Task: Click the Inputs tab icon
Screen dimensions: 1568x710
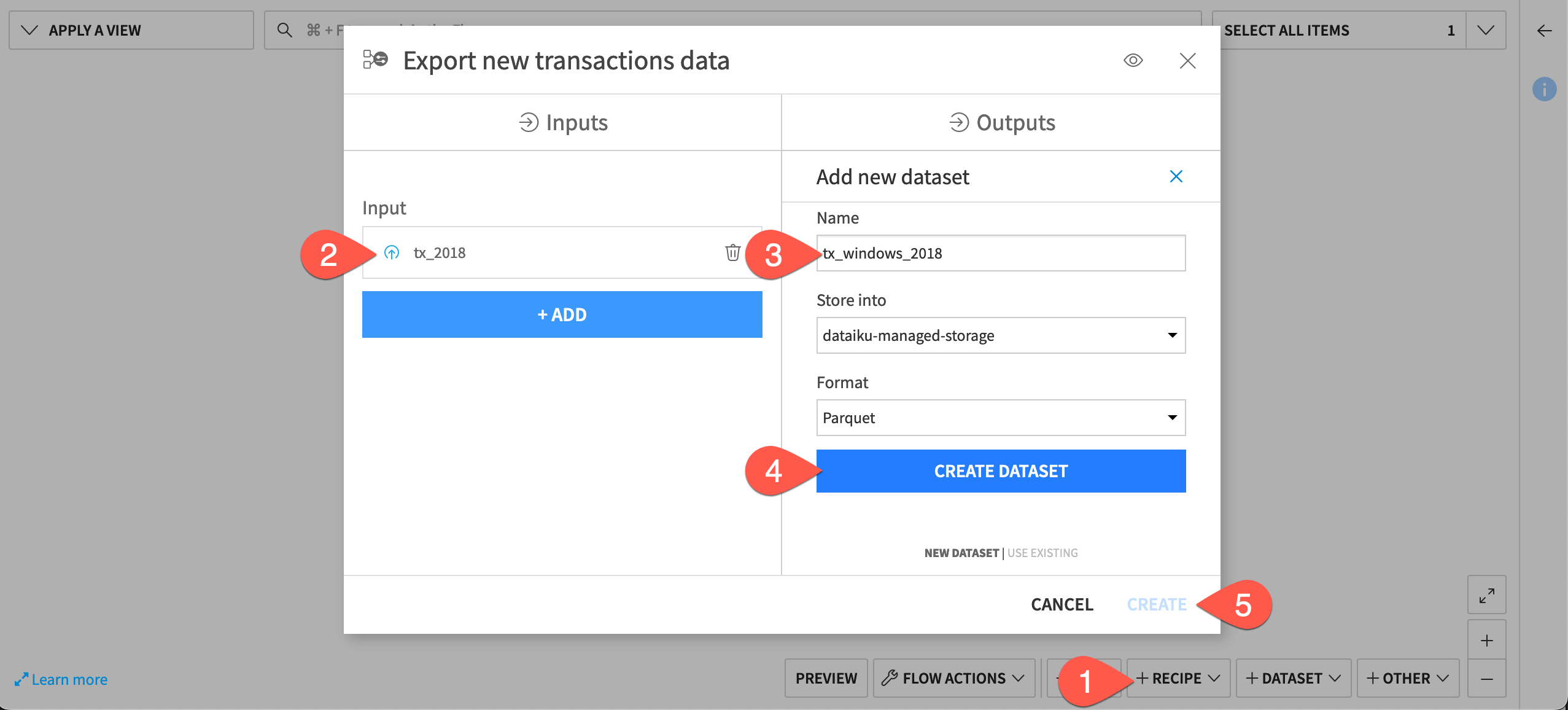Action: [x=526, y=122]
